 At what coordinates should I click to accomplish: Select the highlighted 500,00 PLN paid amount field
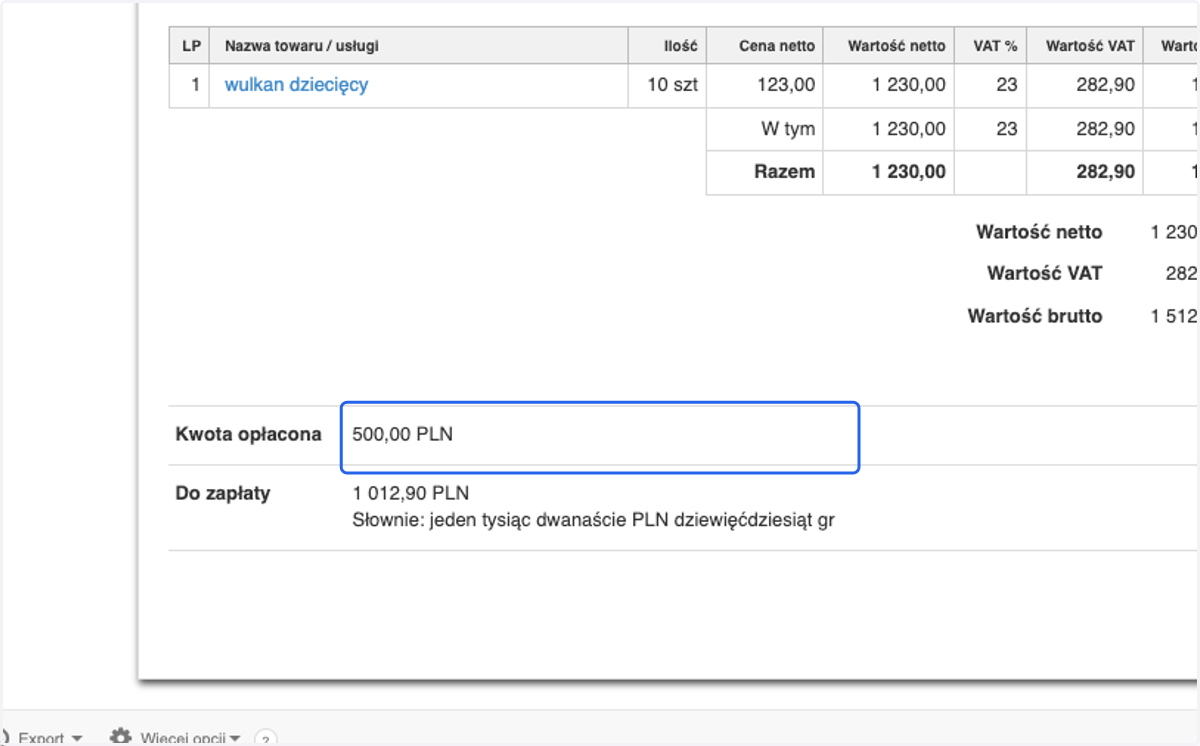click(x=600, y=437)
